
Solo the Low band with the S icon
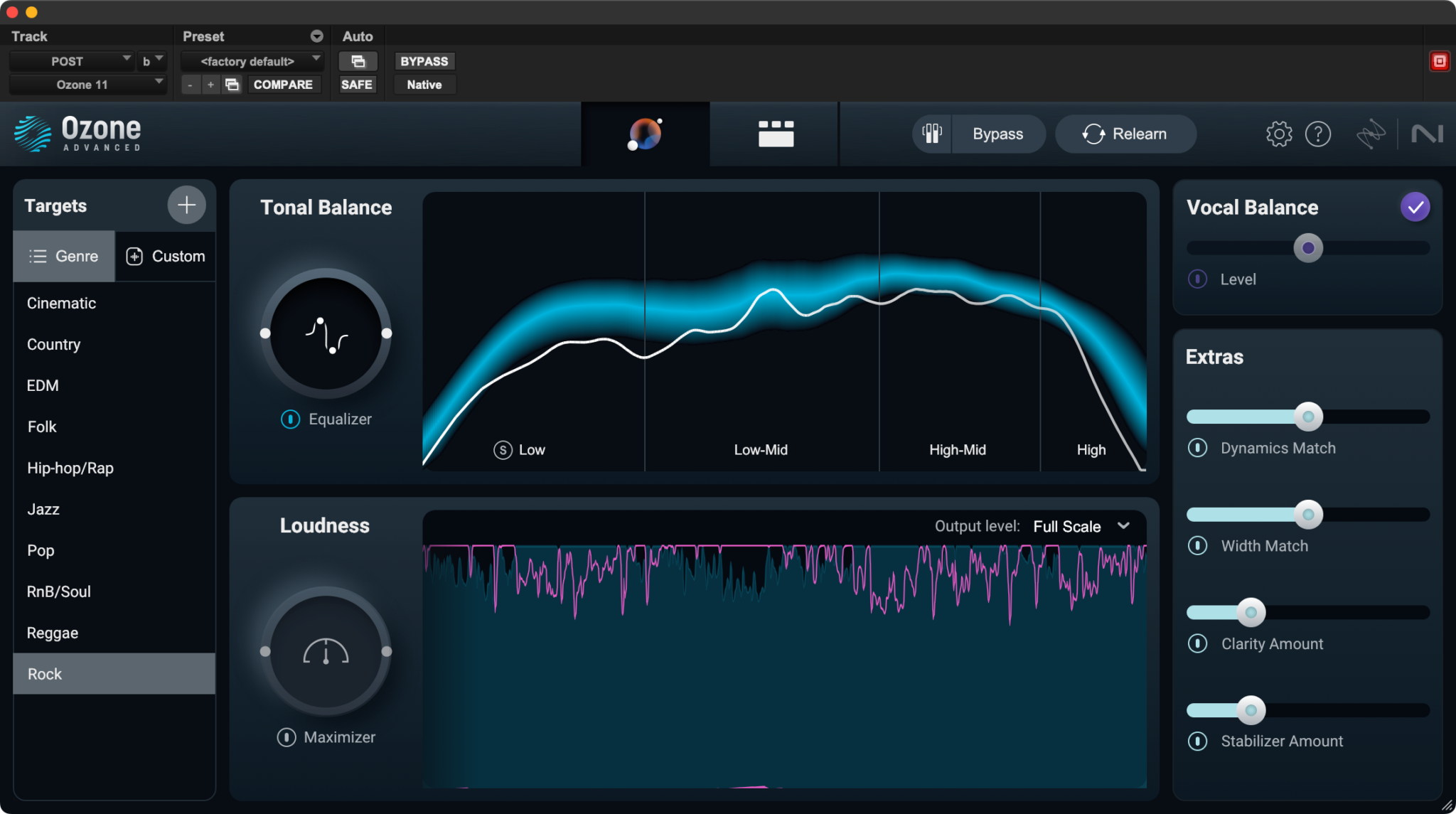tap(502, 449)
